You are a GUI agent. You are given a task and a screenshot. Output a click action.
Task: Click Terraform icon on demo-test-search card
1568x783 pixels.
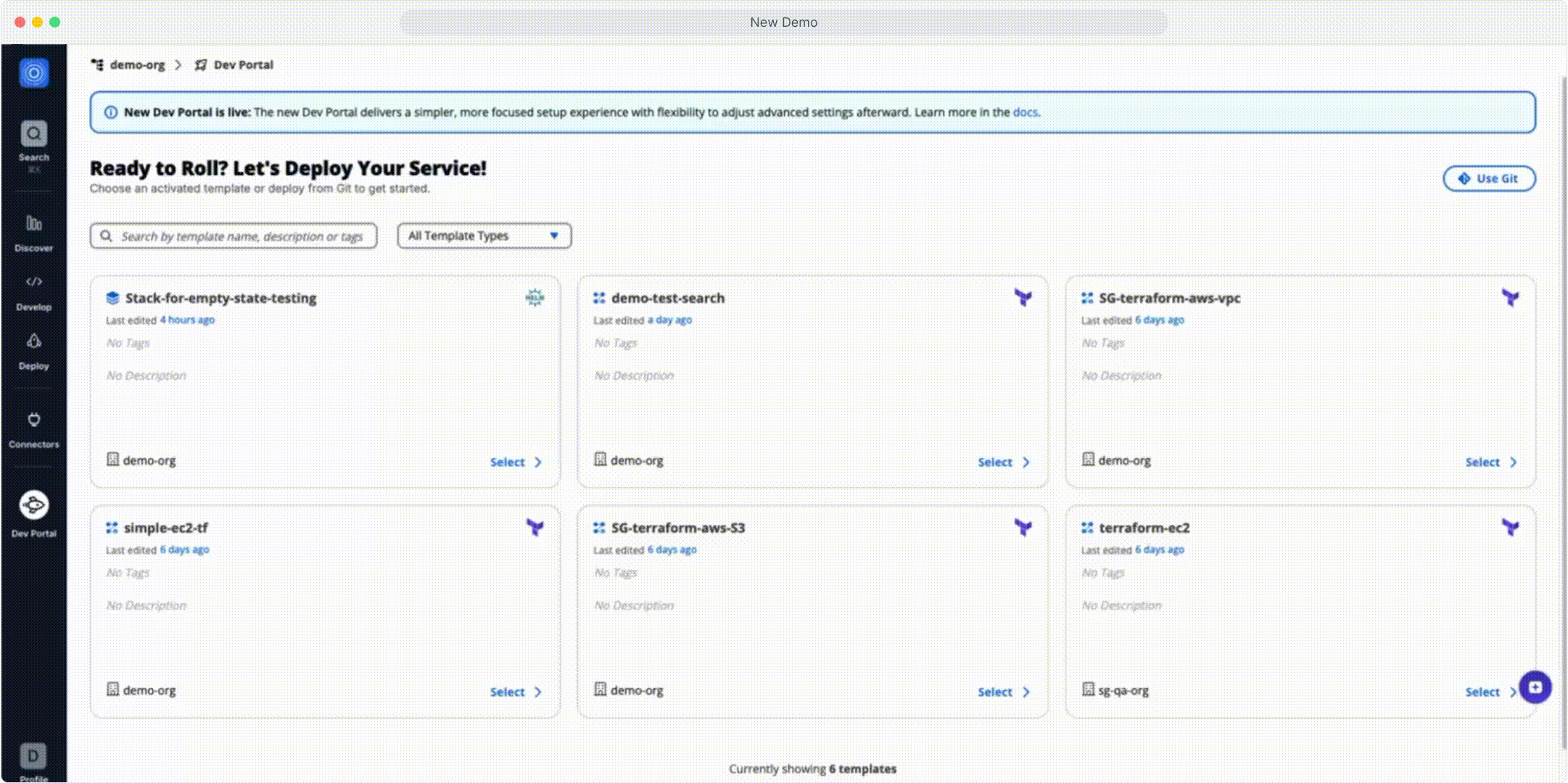click(1023, 297)
